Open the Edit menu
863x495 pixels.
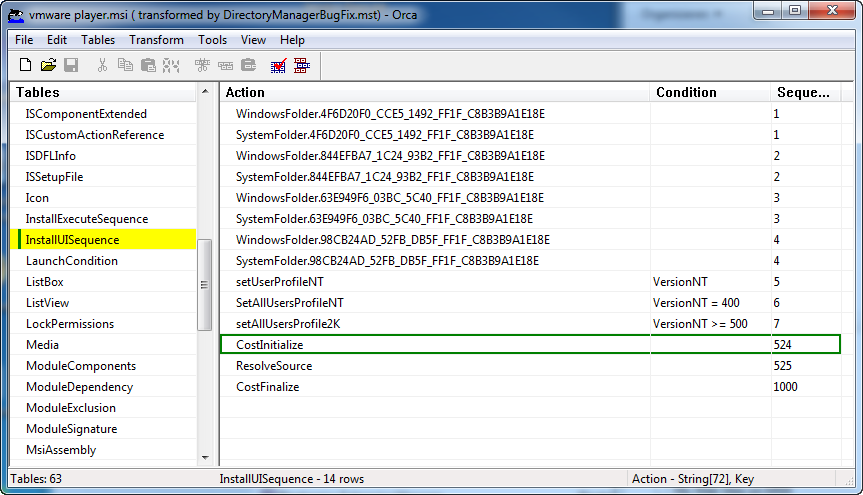coord(57,40)
